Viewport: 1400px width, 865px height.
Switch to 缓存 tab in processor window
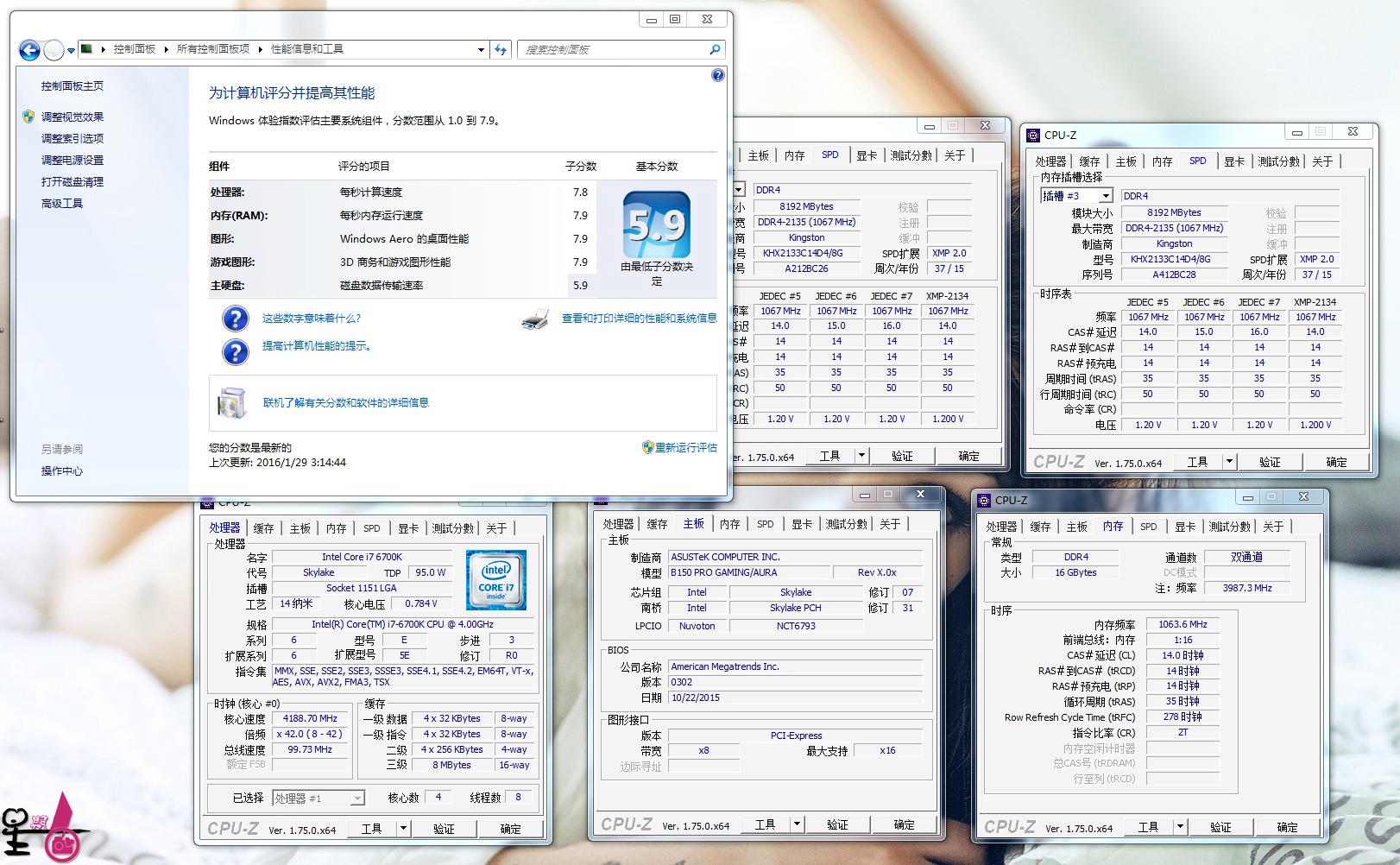coord(263,528)
